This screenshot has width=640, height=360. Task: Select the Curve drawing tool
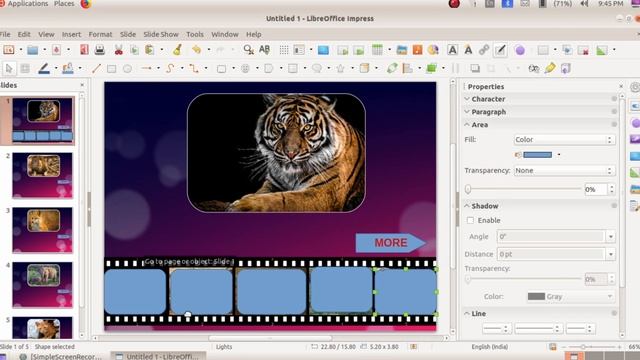(x=170, y=69)
